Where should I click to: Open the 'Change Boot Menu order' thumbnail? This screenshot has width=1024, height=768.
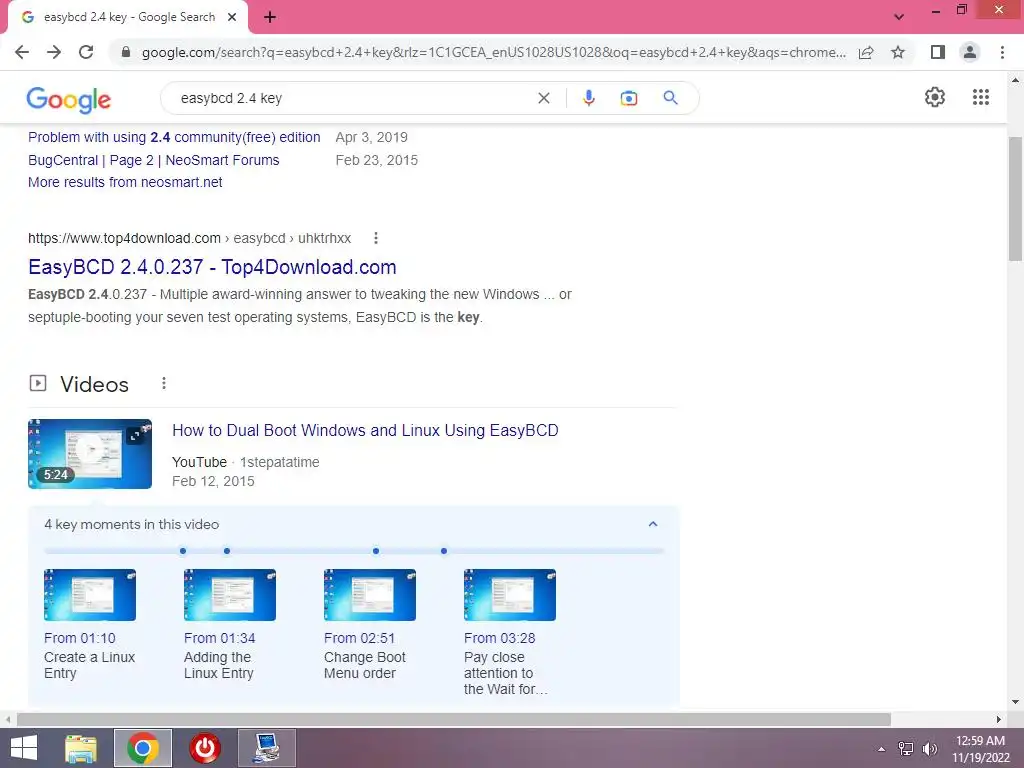pos(370,595)
